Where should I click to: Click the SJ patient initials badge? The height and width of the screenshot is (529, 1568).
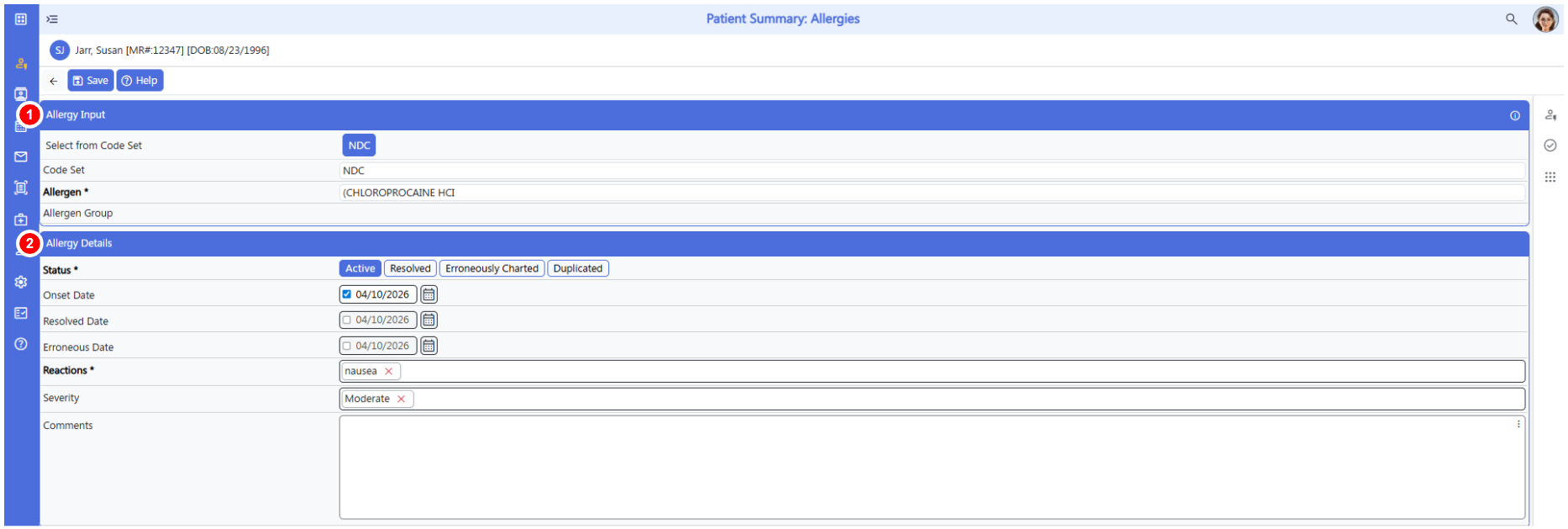pyautogui.click(x=60, y=50)
